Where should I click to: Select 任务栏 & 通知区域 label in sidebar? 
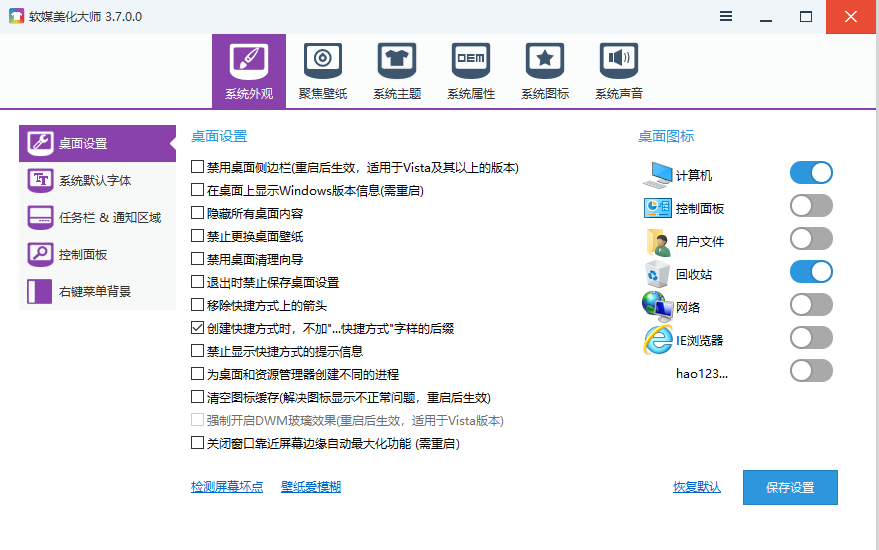(110, 218)
